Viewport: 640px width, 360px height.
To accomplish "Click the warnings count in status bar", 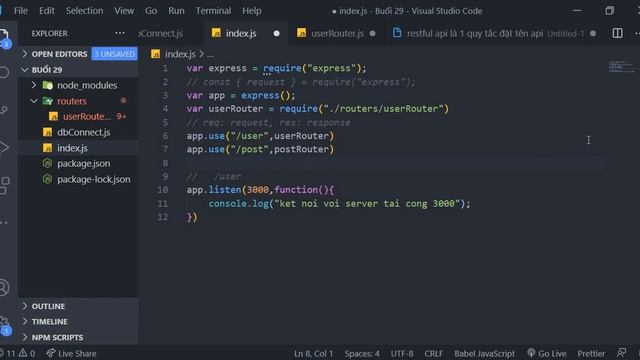I will click(27, 353).
